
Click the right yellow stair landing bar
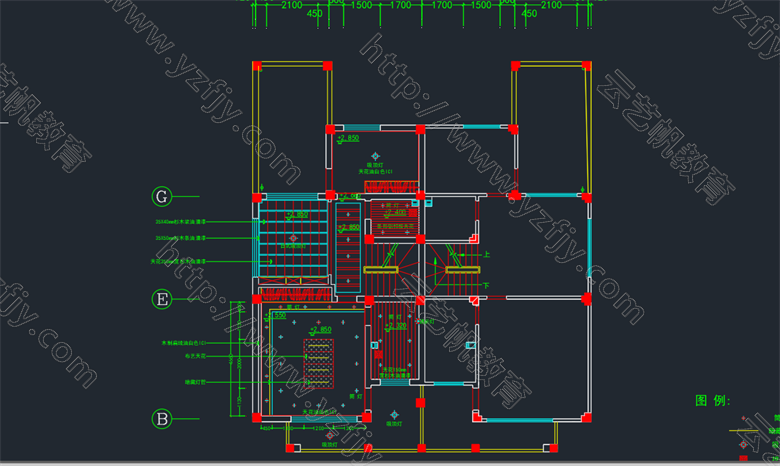pos(463,270)
